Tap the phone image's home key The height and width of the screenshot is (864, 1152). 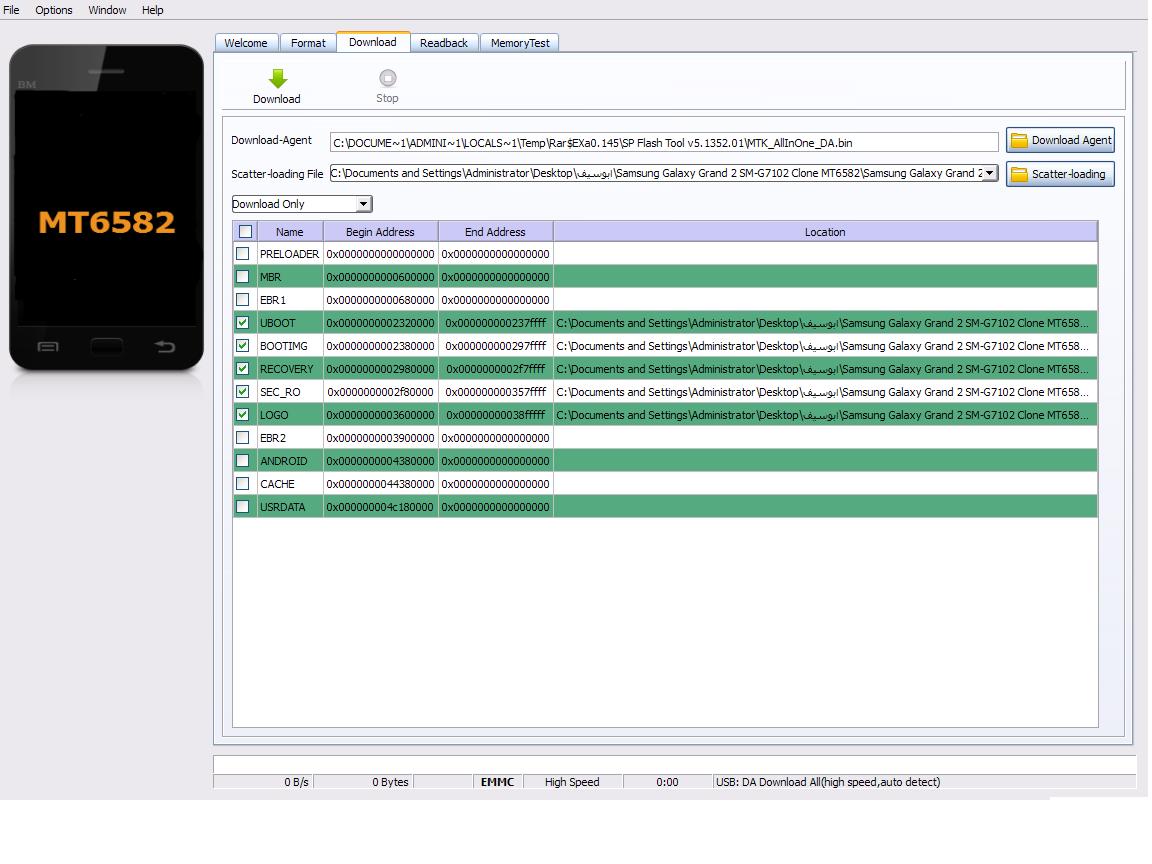(107, 346)
